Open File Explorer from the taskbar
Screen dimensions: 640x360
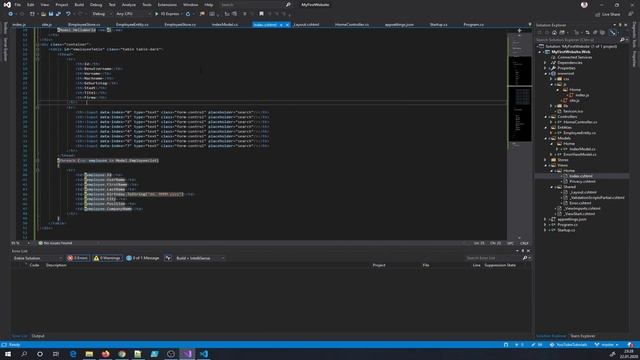point(89,354)
